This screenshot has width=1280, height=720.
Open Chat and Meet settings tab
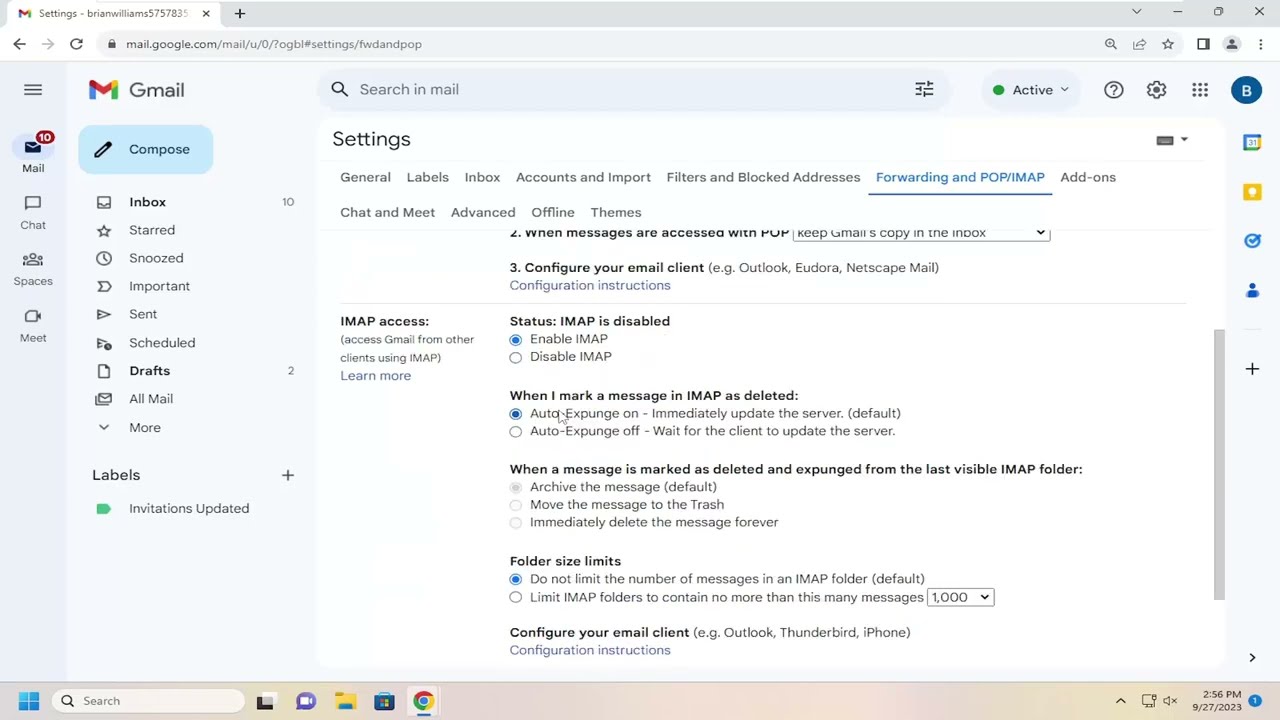click(387, 212)
